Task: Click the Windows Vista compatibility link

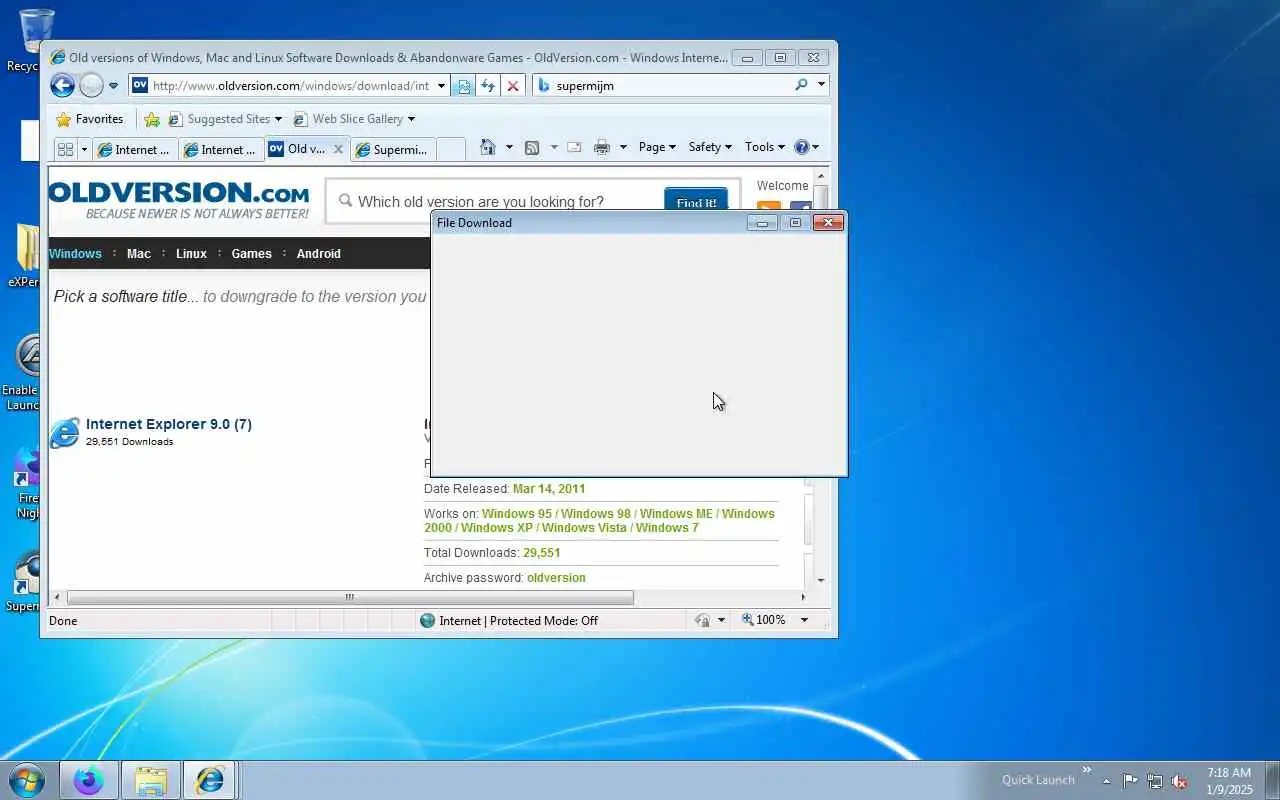Action: [x=584, y=528]
